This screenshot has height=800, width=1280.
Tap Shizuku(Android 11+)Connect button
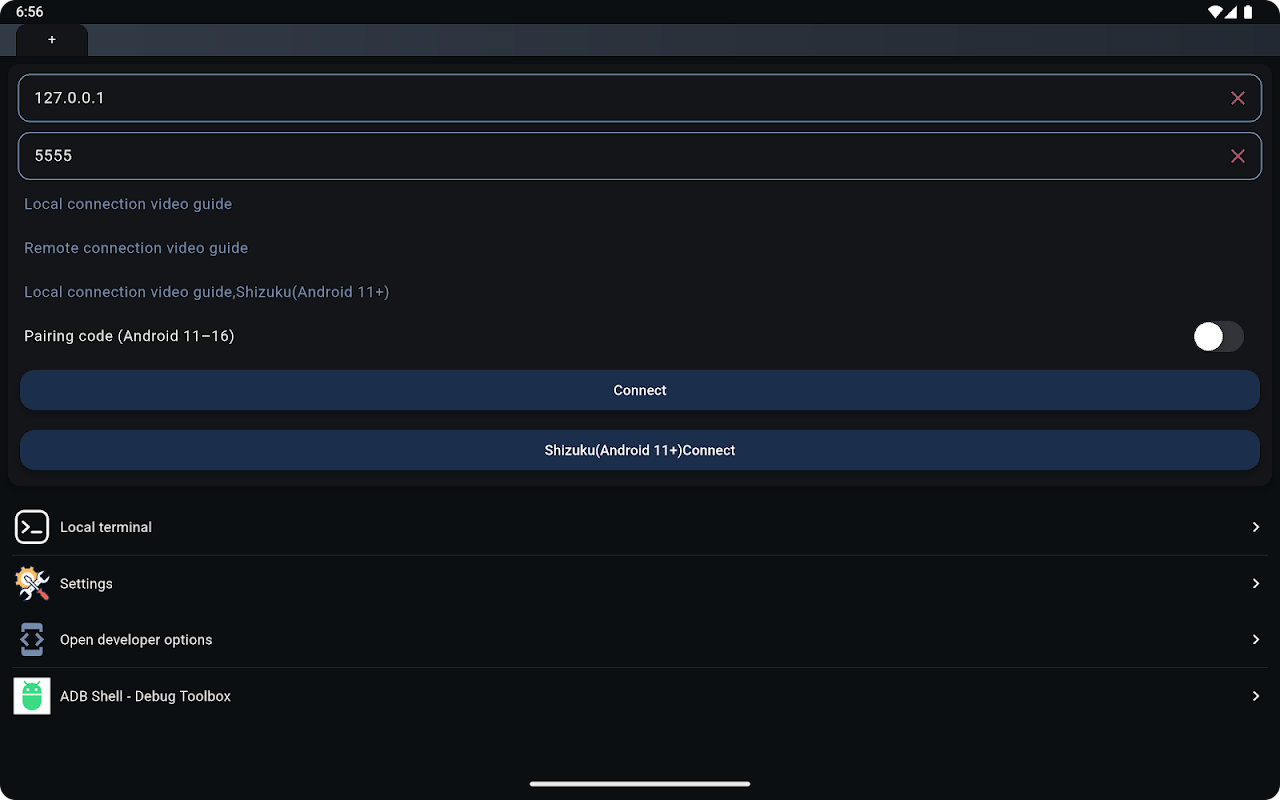pos(640,450)
